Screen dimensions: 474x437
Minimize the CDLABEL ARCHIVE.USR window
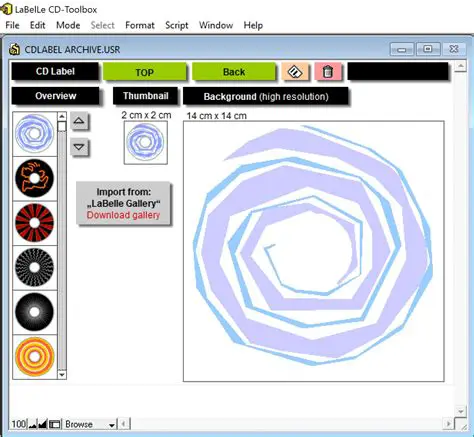point(402,50)
